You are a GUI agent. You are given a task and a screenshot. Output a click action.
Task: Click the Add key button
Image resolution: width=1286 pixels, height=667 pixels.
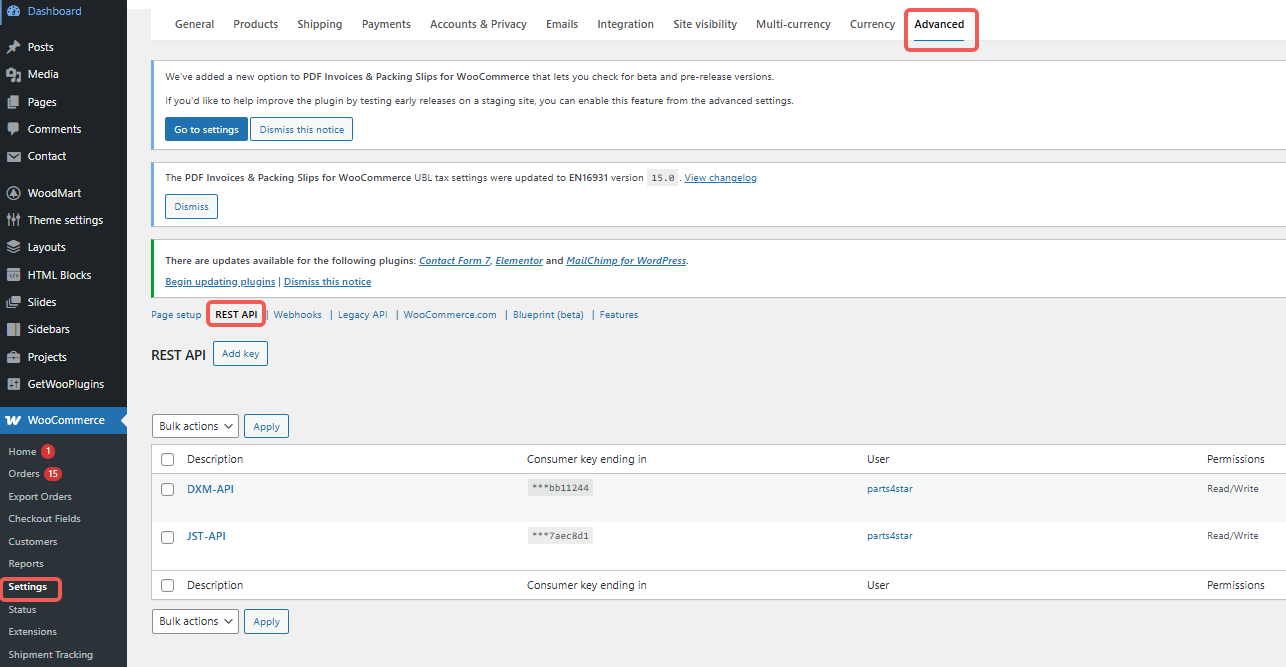click(240, 353)
